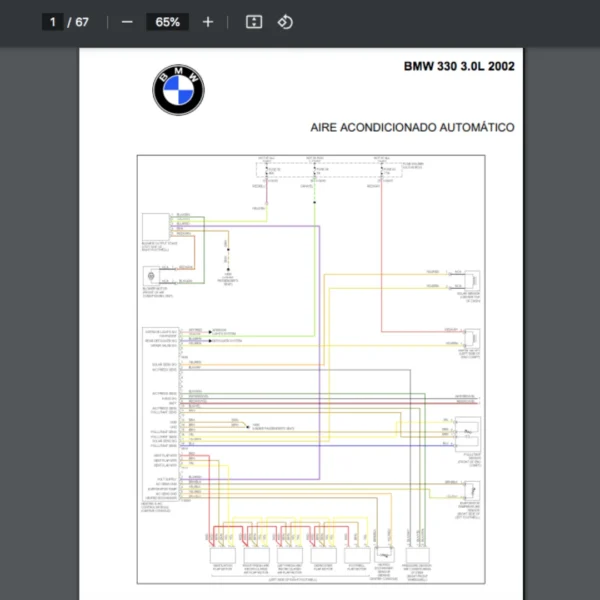Click the zoom out minus button

127,22
